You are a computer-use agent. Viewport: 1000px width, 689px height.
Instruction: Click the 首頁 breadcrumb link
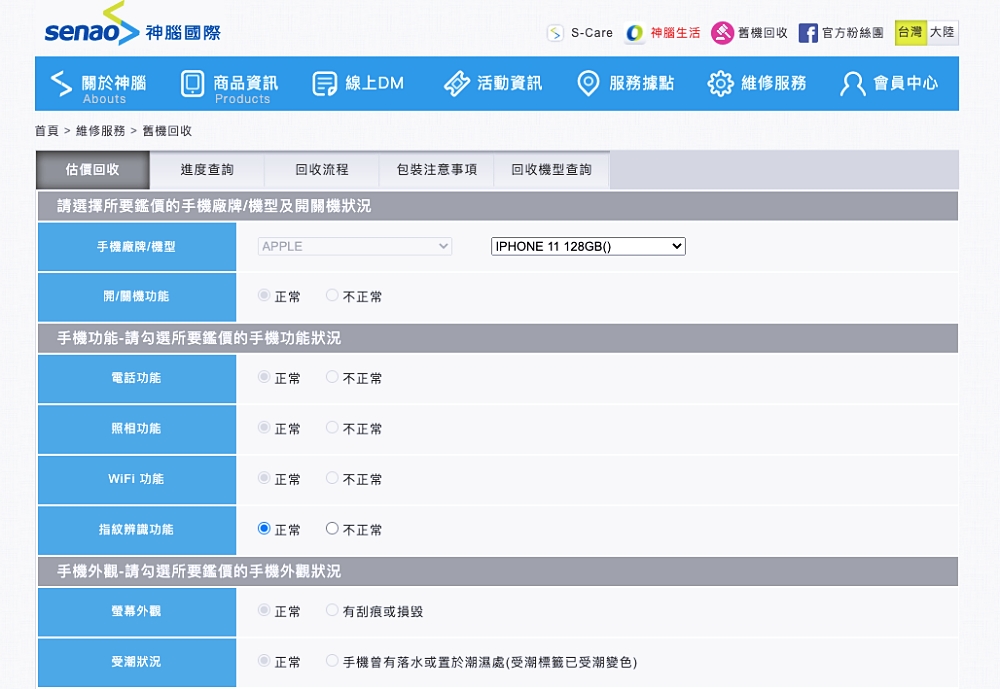[x=47, y=131]
